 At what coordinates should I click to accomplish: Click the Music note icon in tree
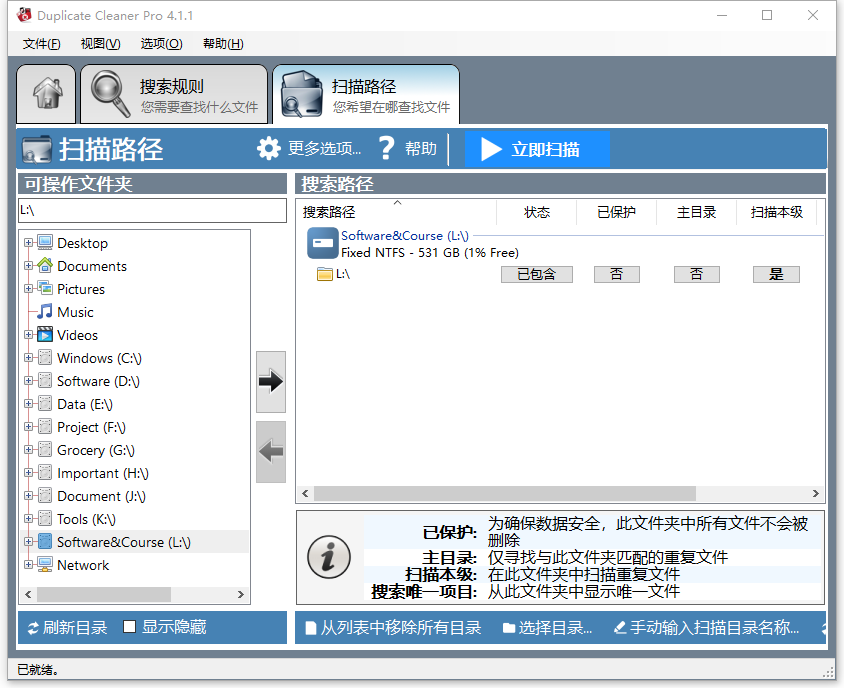coord(45,312)
